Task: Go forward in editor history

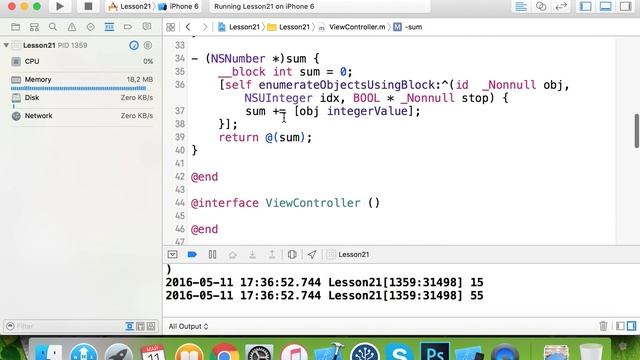Action: tap(204, 27)
